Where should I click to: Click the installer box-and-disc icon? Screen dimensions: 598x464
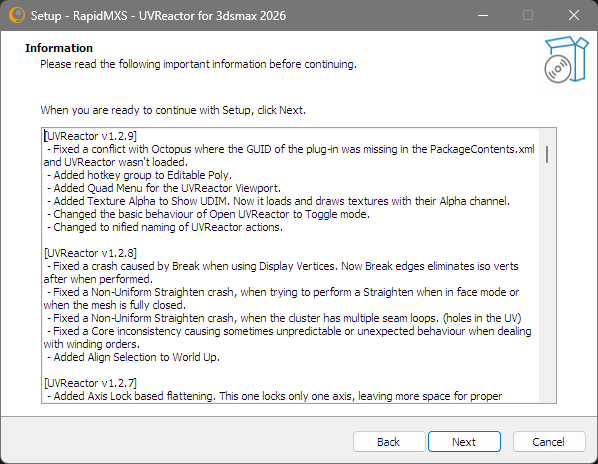point(567,59)
